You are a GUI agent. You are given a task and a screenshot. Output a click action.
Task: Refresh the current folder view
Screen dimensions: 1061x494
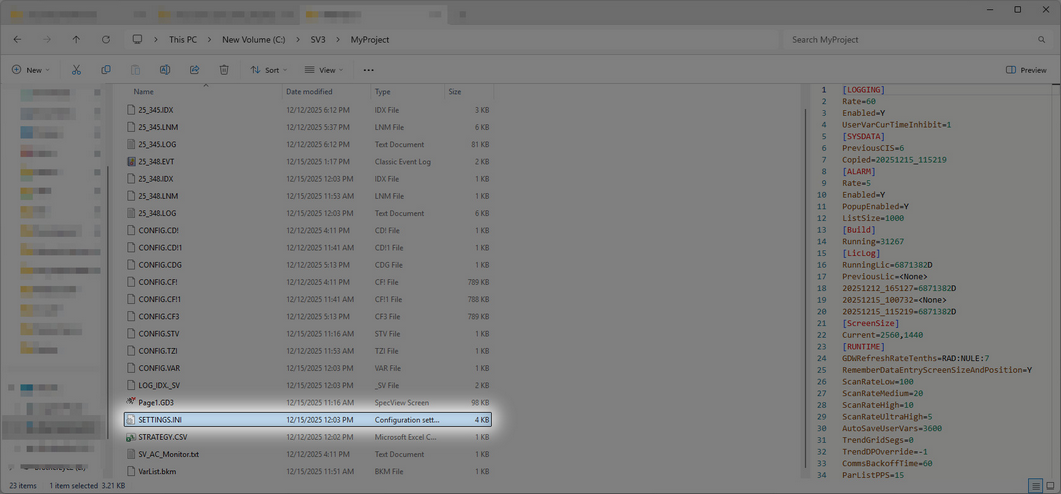coord(106,40)
